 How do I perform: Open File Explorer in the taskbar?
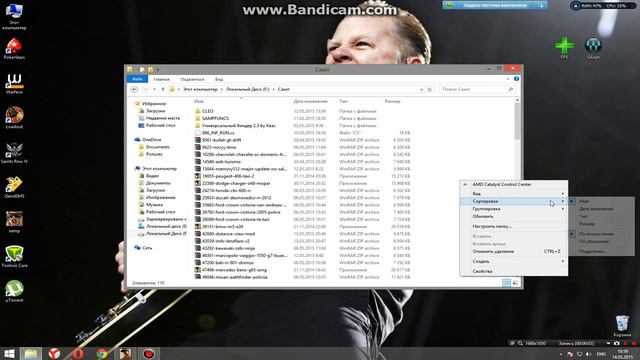click(31, 353)
